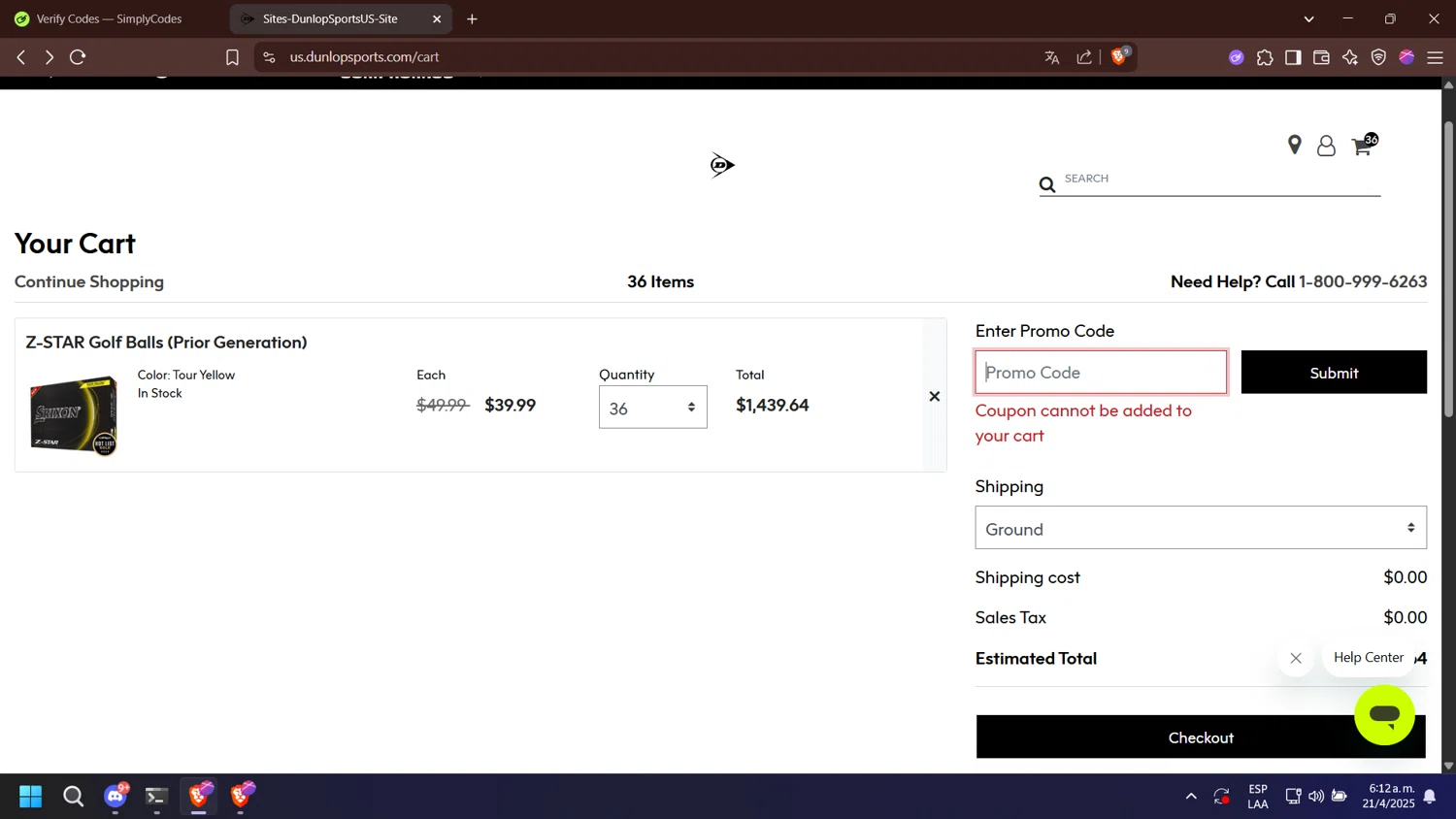Switch to Verify Codes SimplyCodes tab
Screen dimensions: 1456x819
coord(109,18)
